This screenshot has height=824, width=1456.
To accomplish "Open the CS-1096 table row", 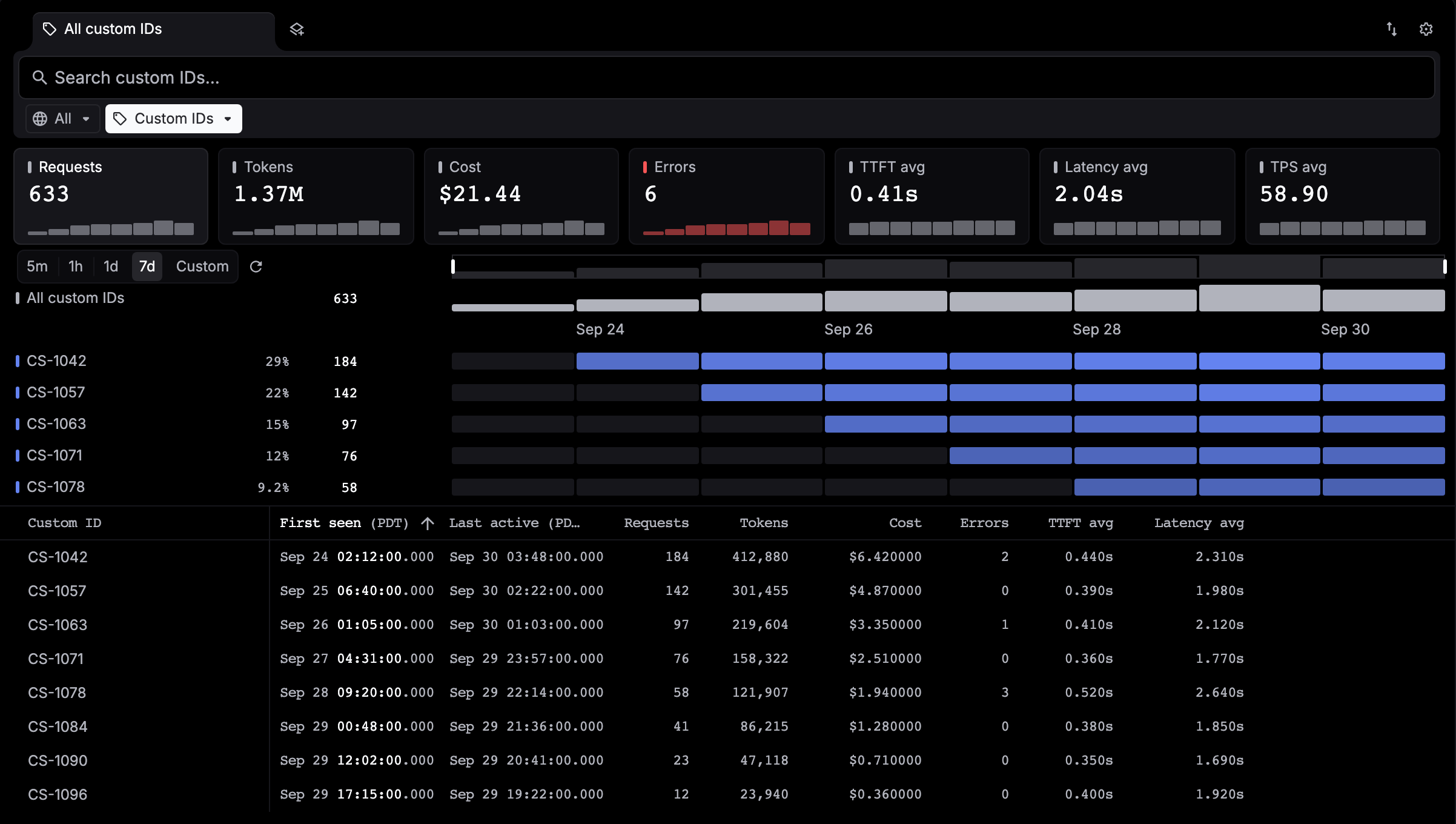I will coord(727,794).
